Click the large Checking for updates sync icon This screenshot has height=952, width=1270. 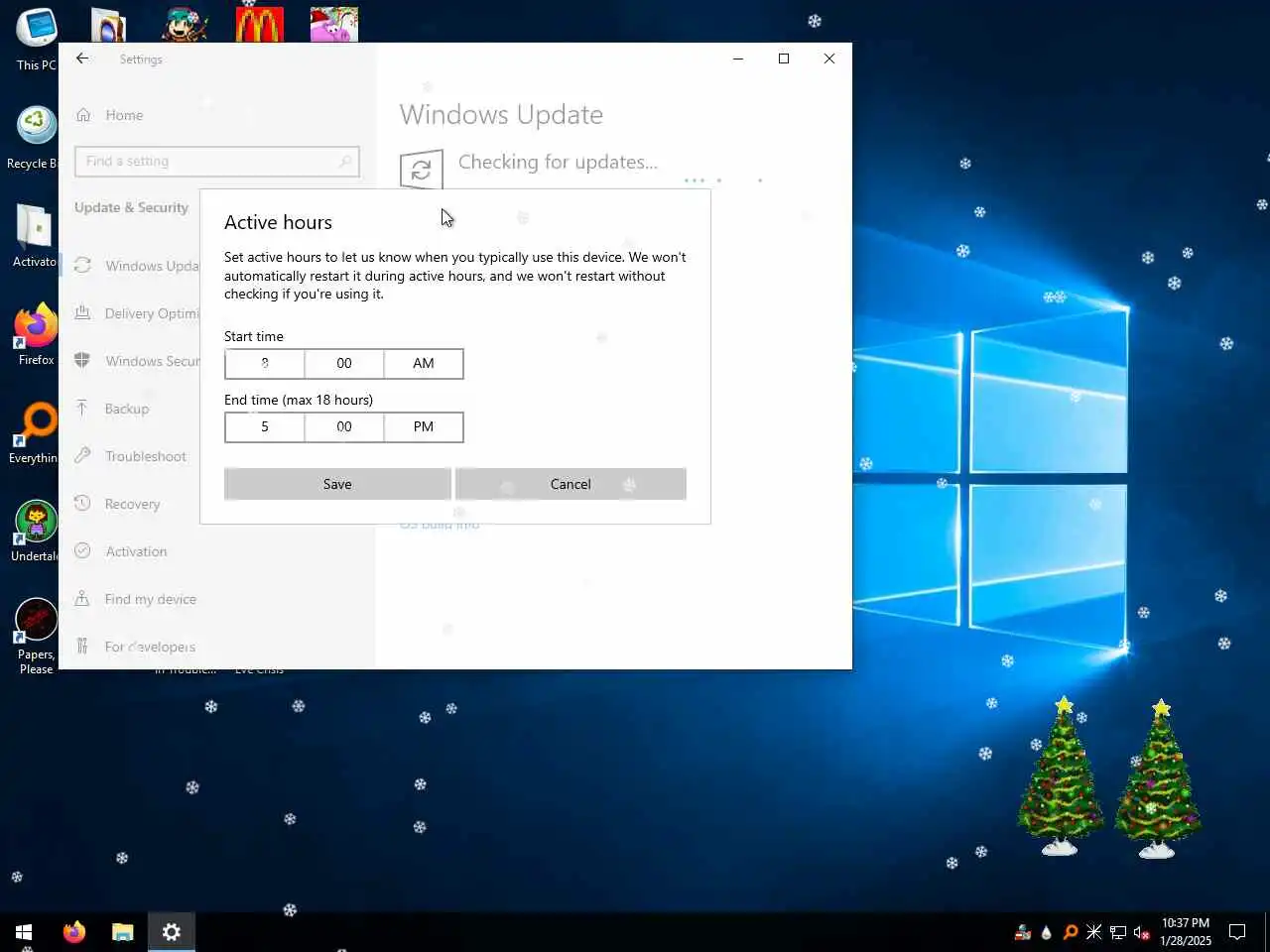click(421, 171)
